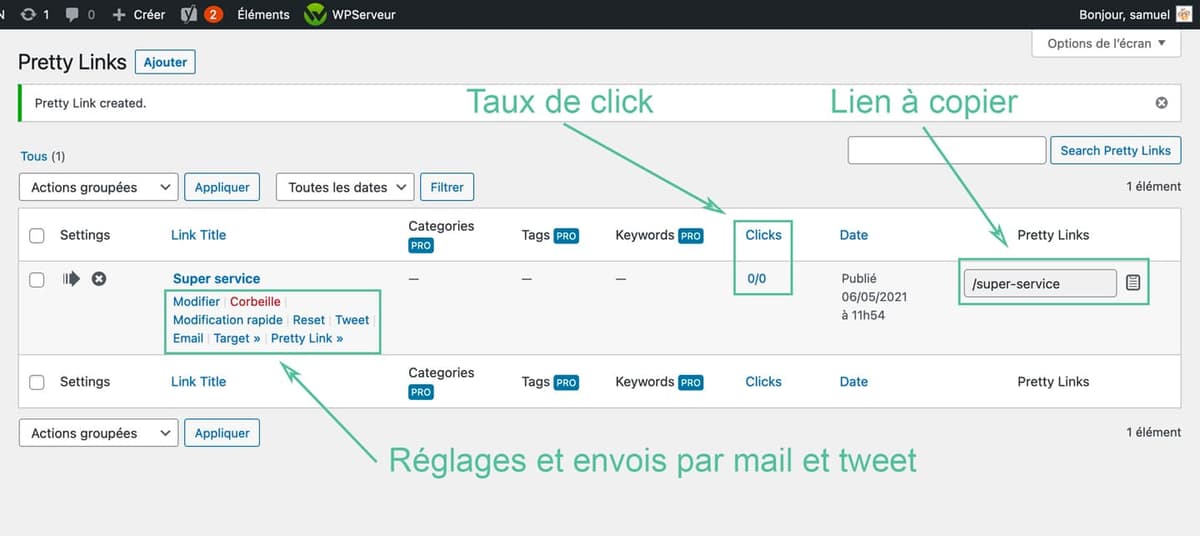
Task: Open the Bonjour, samuel account menu
Action: 1135,15
